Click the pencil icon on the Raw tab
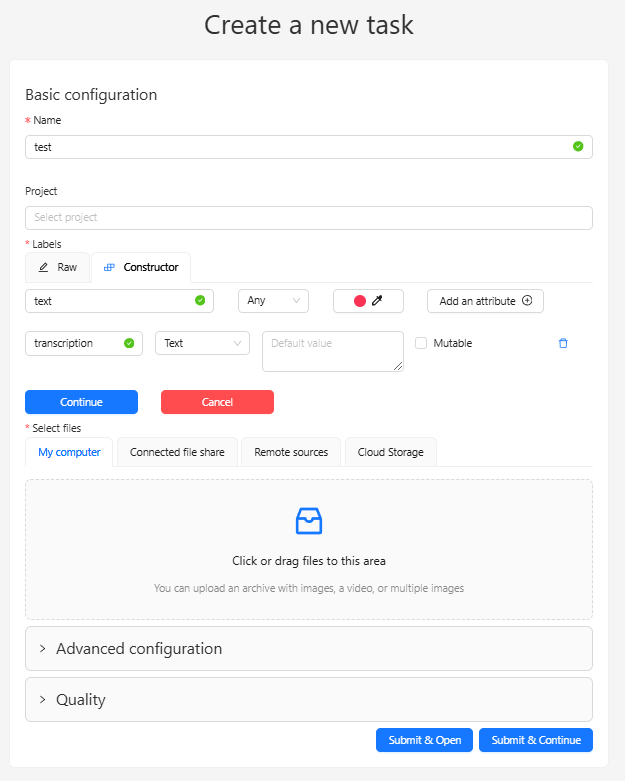 pyautogui.click(x=44, y=267)
